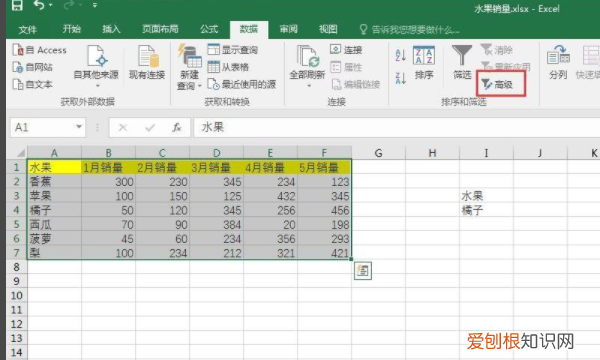Click the 全部刷新 icon

point(307,57)
